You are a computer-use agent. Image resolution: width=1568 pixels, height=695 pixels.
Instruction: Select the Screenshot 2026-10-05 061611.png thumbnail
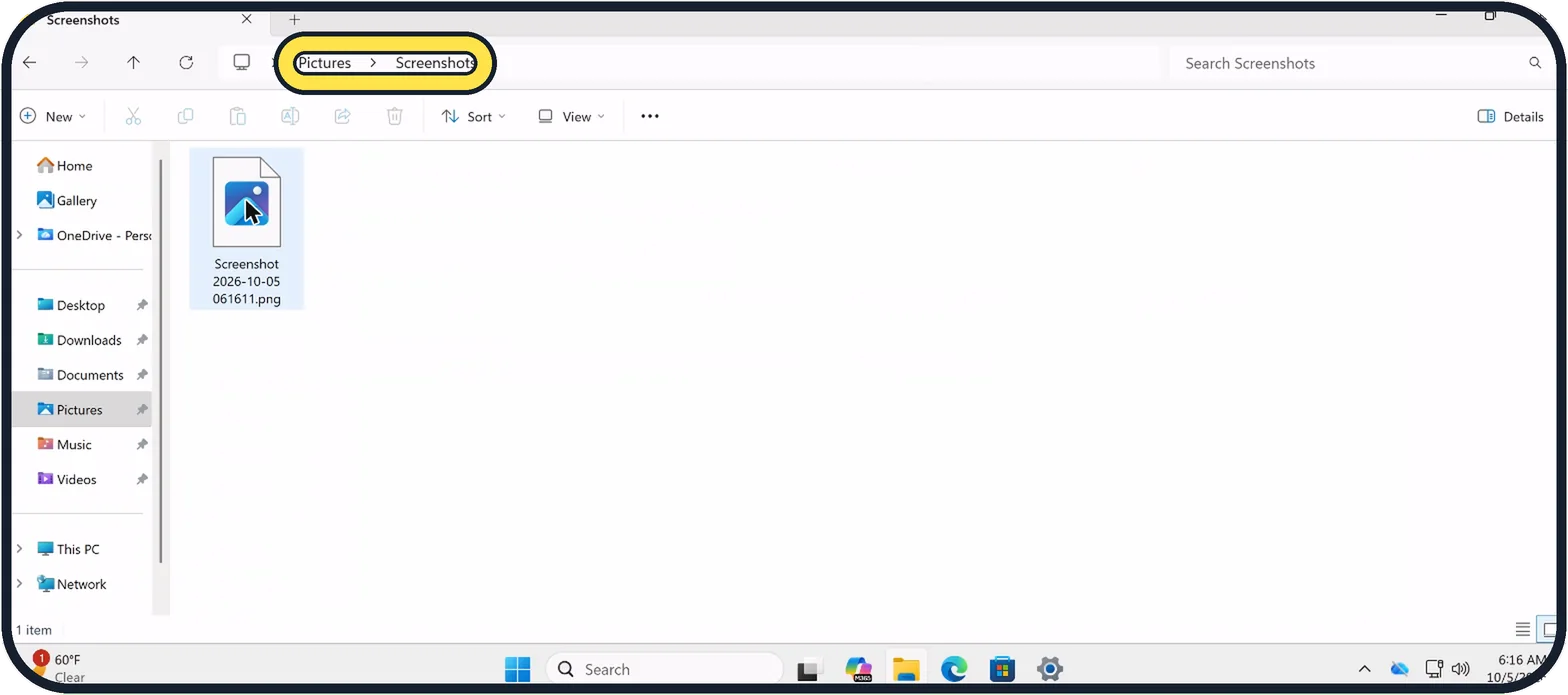[x=246, y=230]
